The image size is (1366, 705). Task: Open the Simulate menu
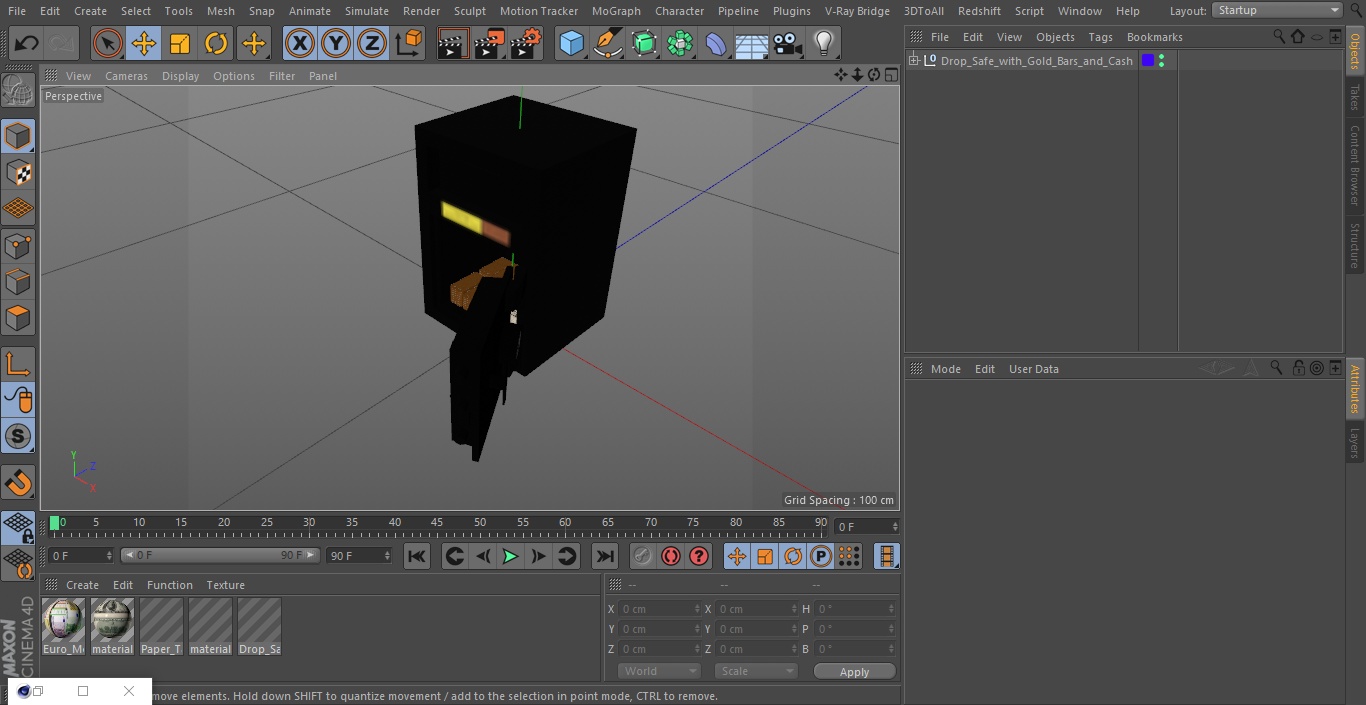pos(367,11)
